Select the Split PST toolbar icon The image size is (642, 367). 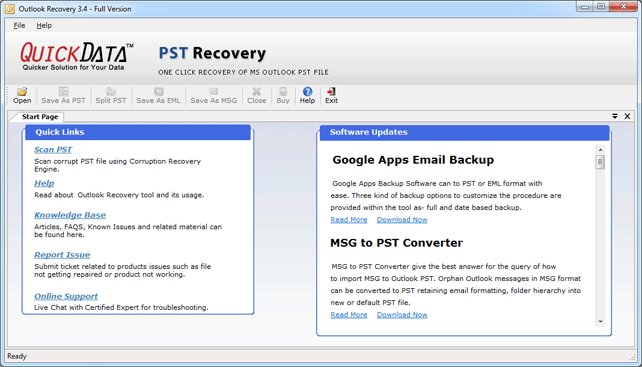click(111, 95)
